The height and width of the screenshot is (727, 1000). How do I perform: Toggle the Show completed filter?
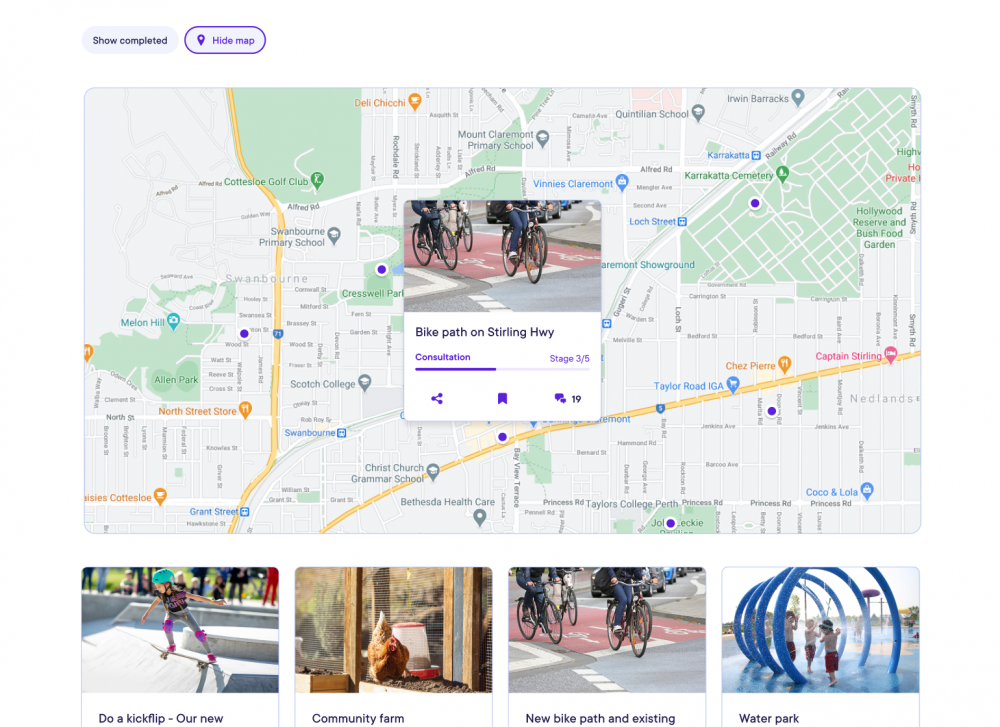(129, 40)
